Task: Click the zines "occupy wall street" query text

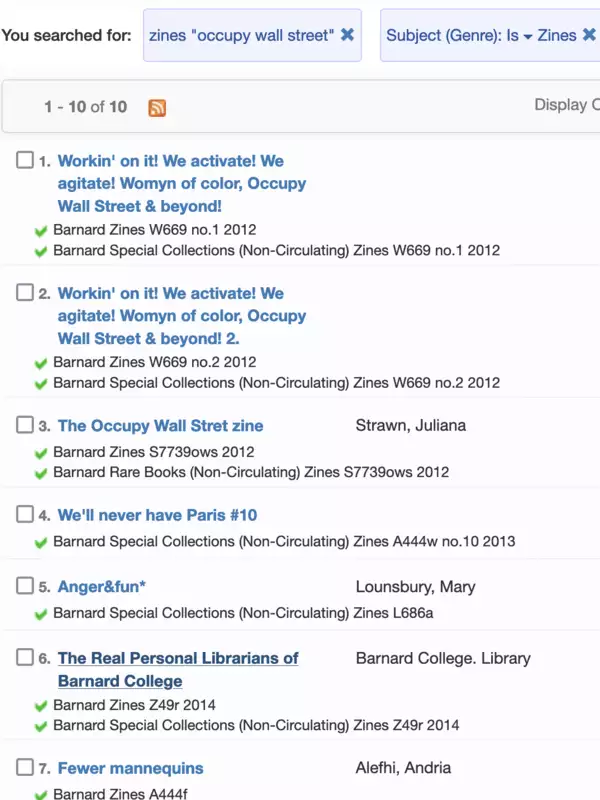Action: pyautogui.click(x=241, y=35)
